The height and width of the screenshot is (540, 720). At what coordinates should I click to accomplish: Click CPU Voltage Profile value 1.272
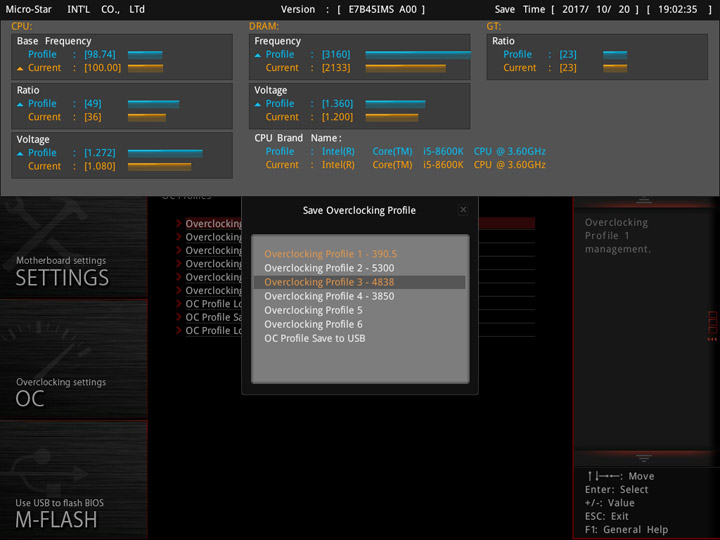pyautogui.click(x=100, y=152)
